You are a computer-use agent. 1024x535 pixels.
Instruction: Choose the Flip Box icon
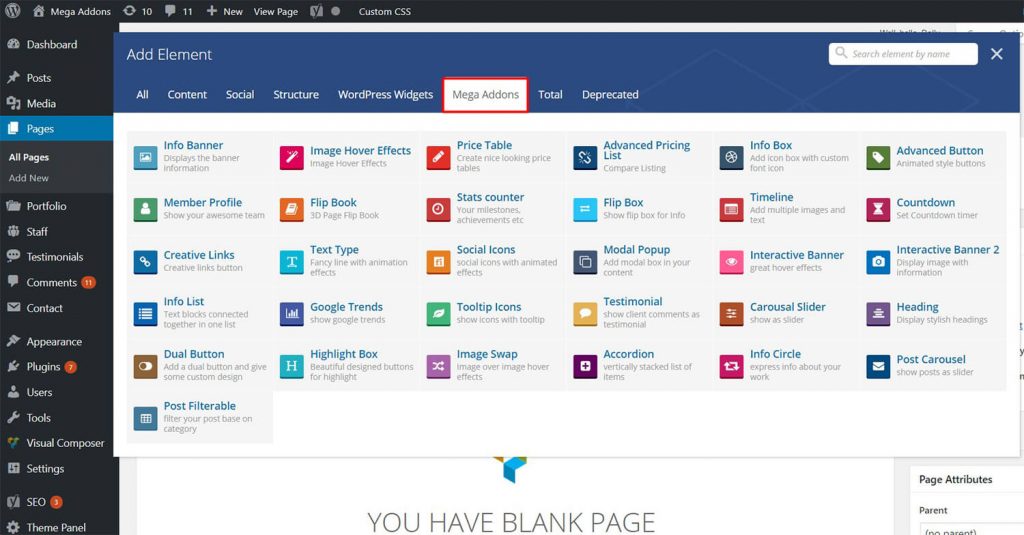[x=585, y=210]
